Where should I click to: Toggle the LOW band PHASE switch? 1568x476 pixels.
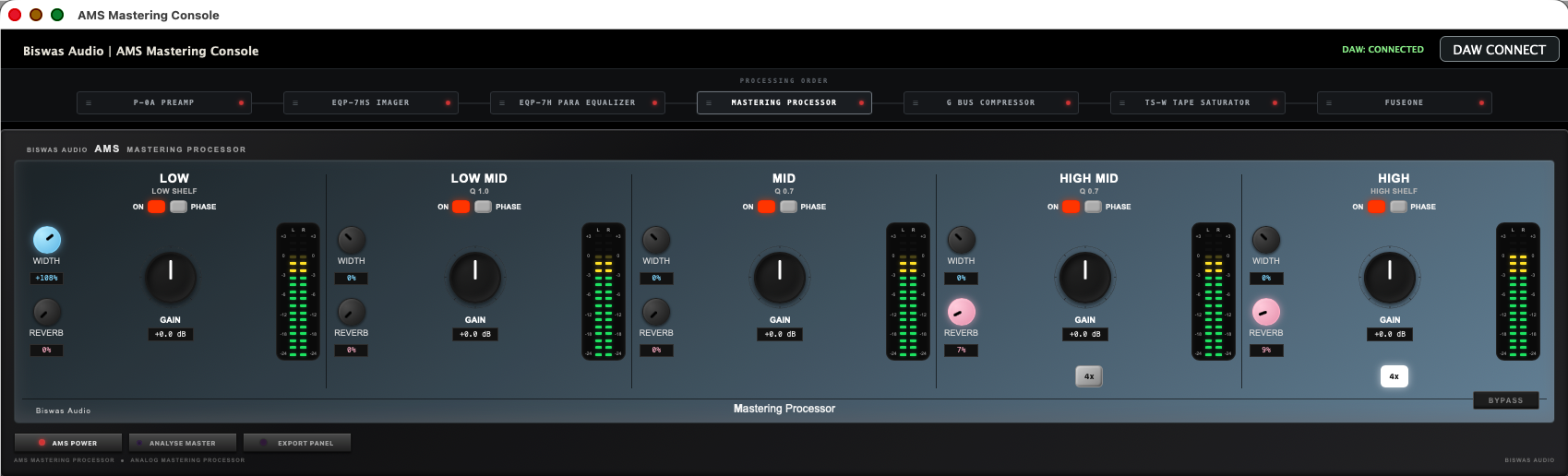(178, 207)
